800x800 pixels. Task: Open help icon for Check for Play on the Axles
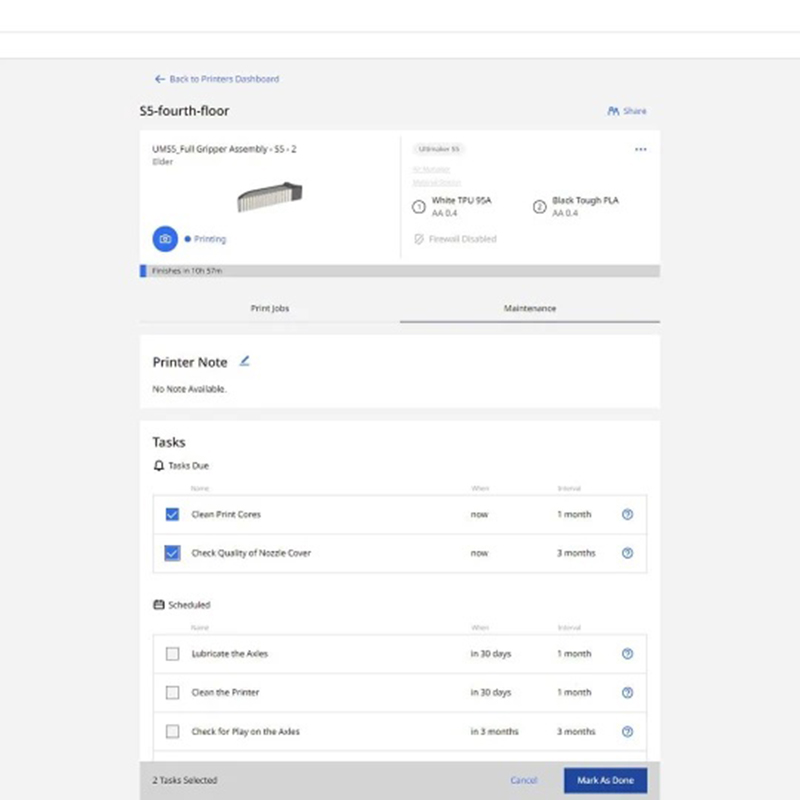tap(627, 731)
